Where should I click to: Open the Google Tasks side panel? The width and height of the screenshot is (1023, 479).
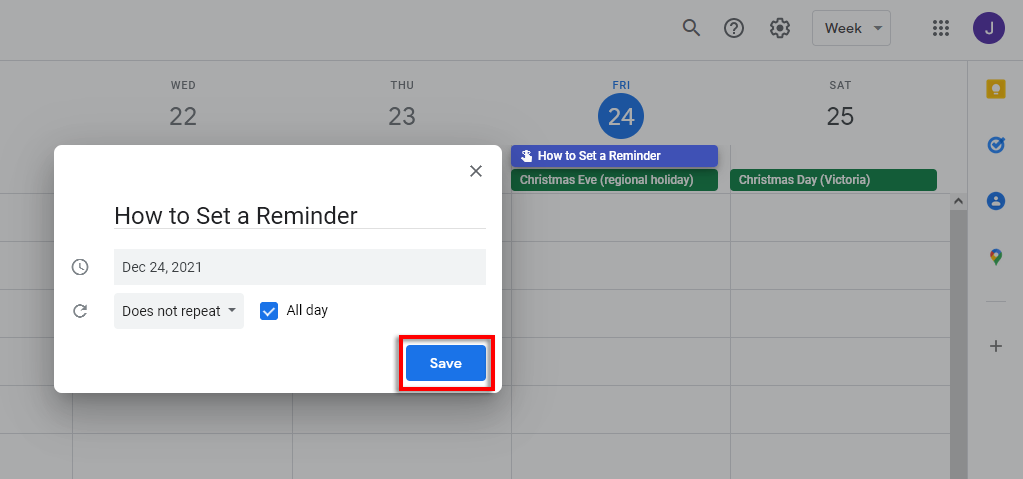tap(995, 145)
